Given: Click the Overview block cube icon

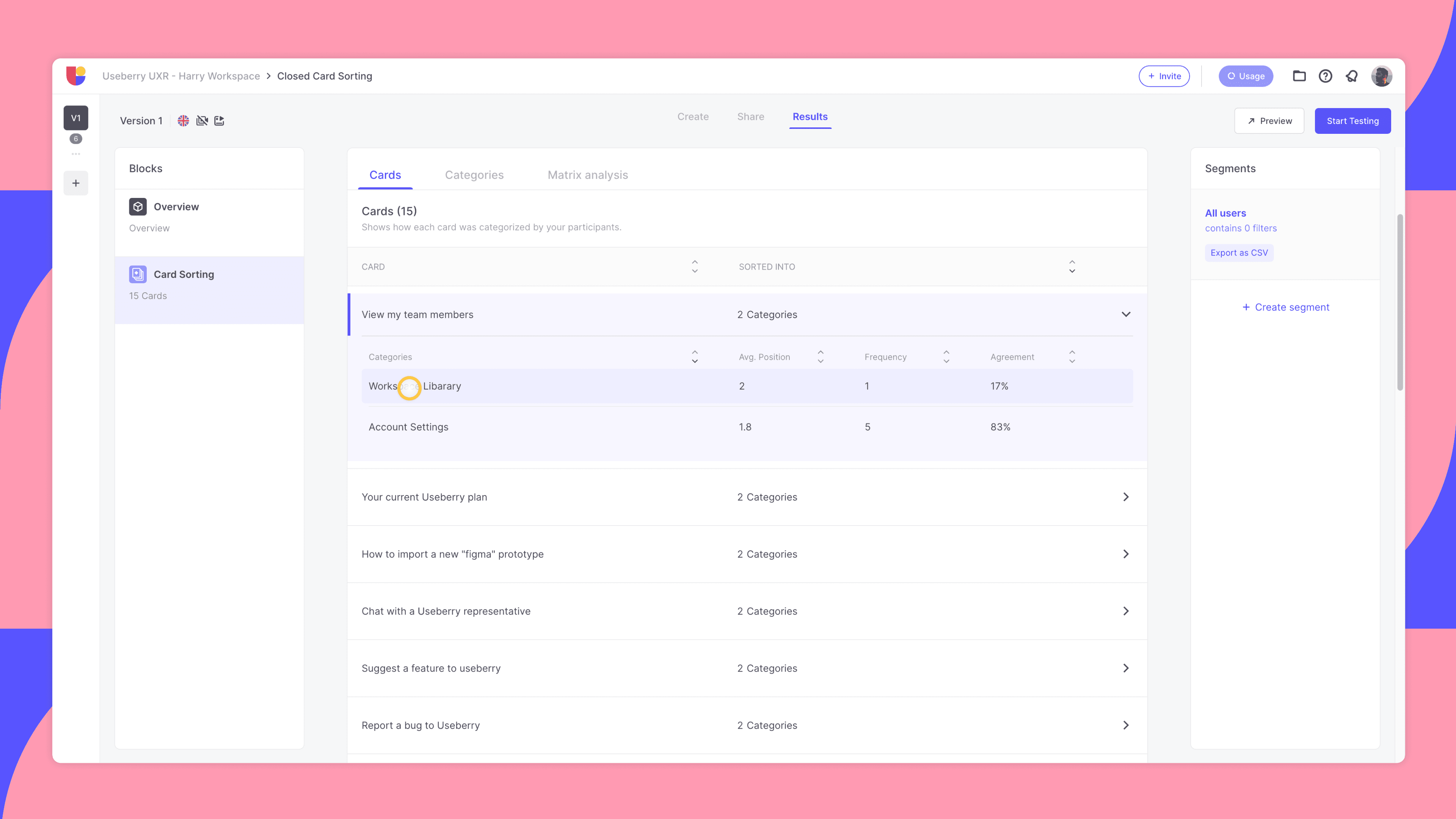Looking at the screenshot, I should point(137,206).
